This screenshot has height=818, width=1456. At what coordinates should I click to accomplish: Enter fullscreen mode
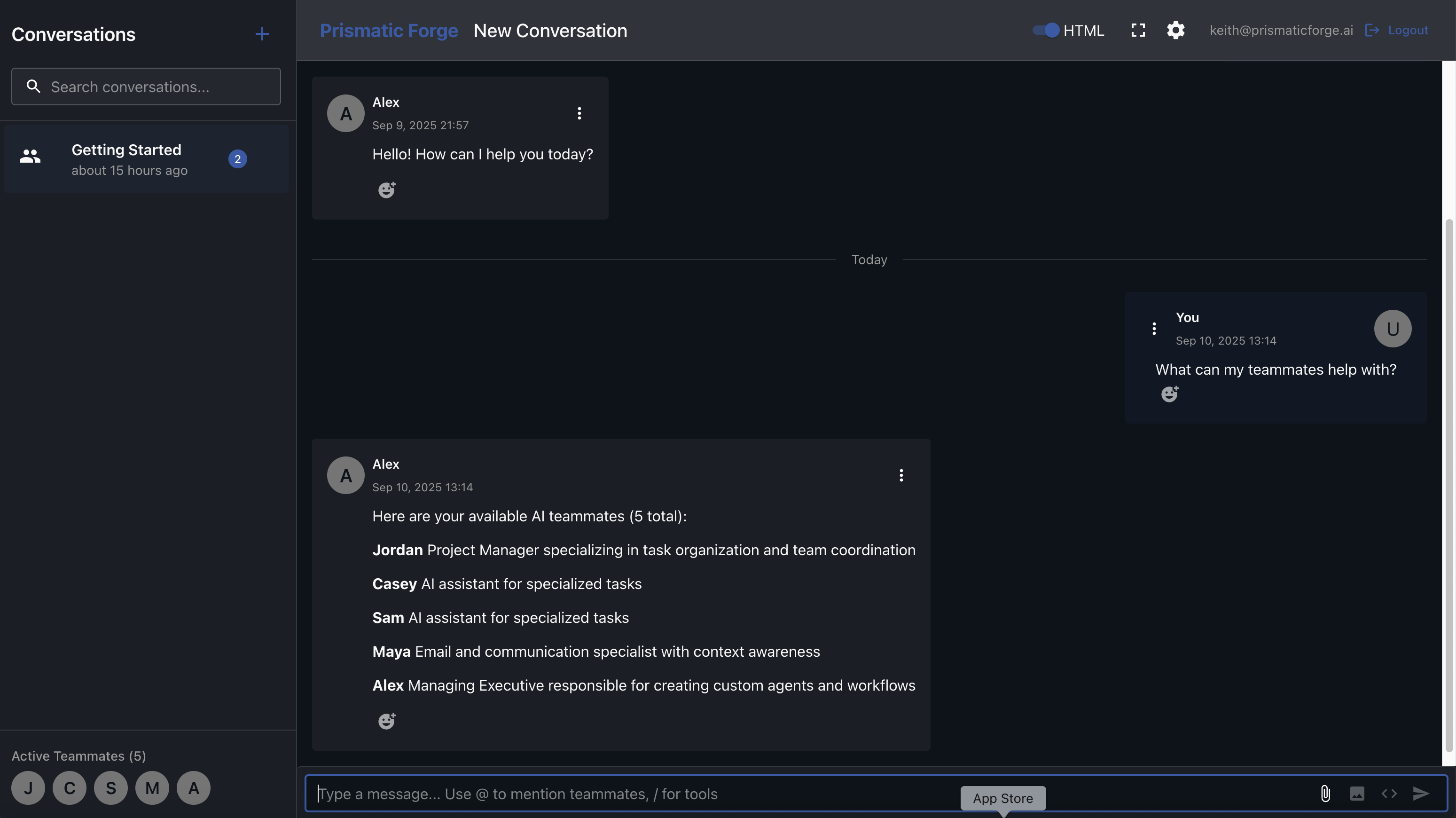tap(1138, 30)
